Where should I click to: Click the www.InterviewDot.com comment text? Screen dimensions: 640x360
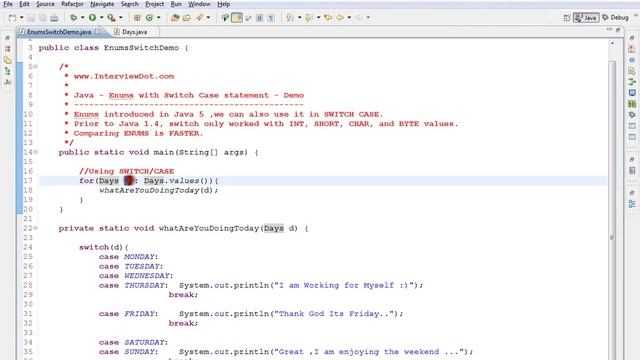click(x=124, y=76)
